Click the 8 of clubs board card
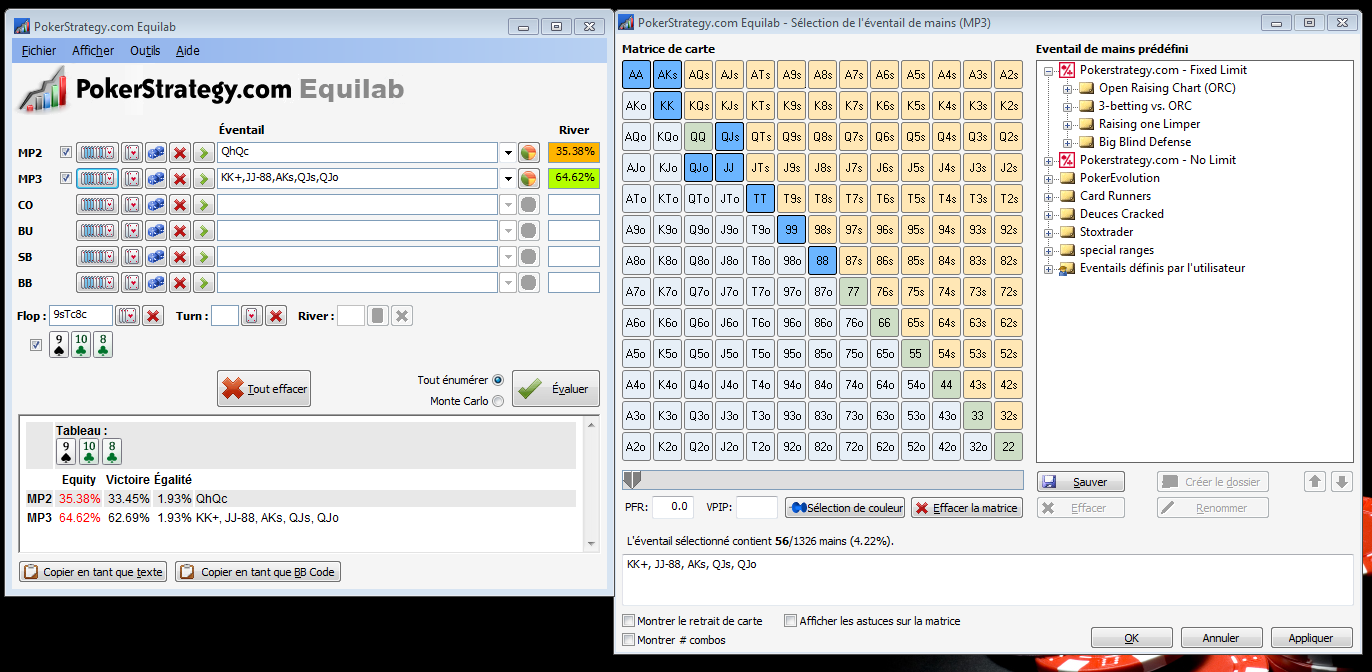This screenshot has height=672, width=1372. tap(103, 345)
